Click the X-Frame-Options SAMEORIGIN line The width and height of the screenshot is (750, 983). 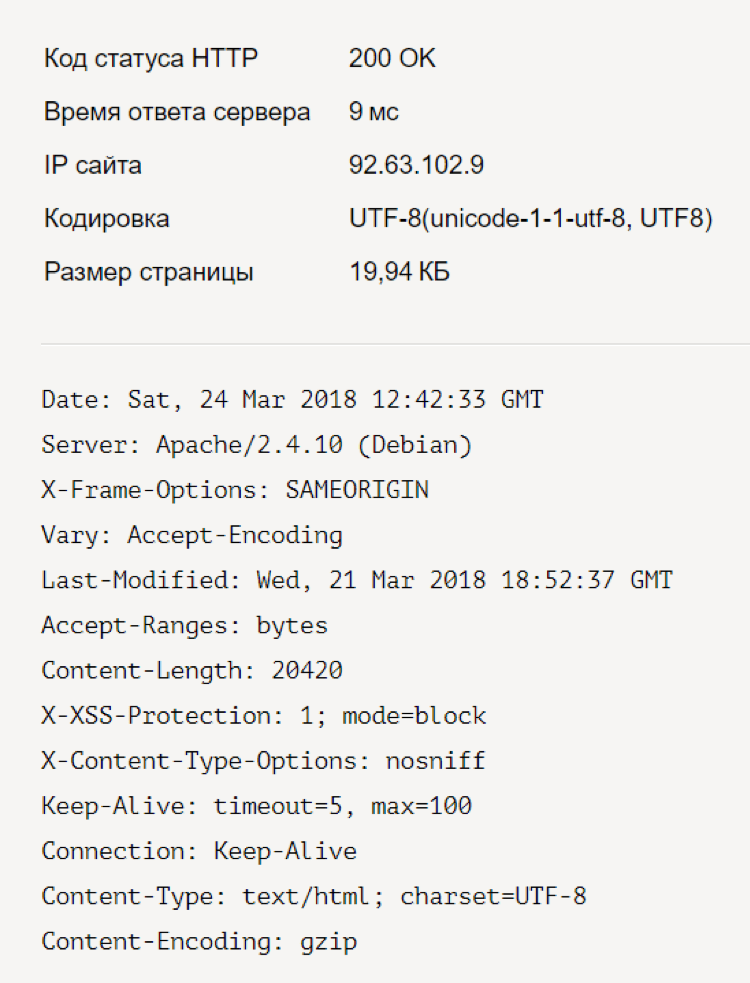coord(235,490)
